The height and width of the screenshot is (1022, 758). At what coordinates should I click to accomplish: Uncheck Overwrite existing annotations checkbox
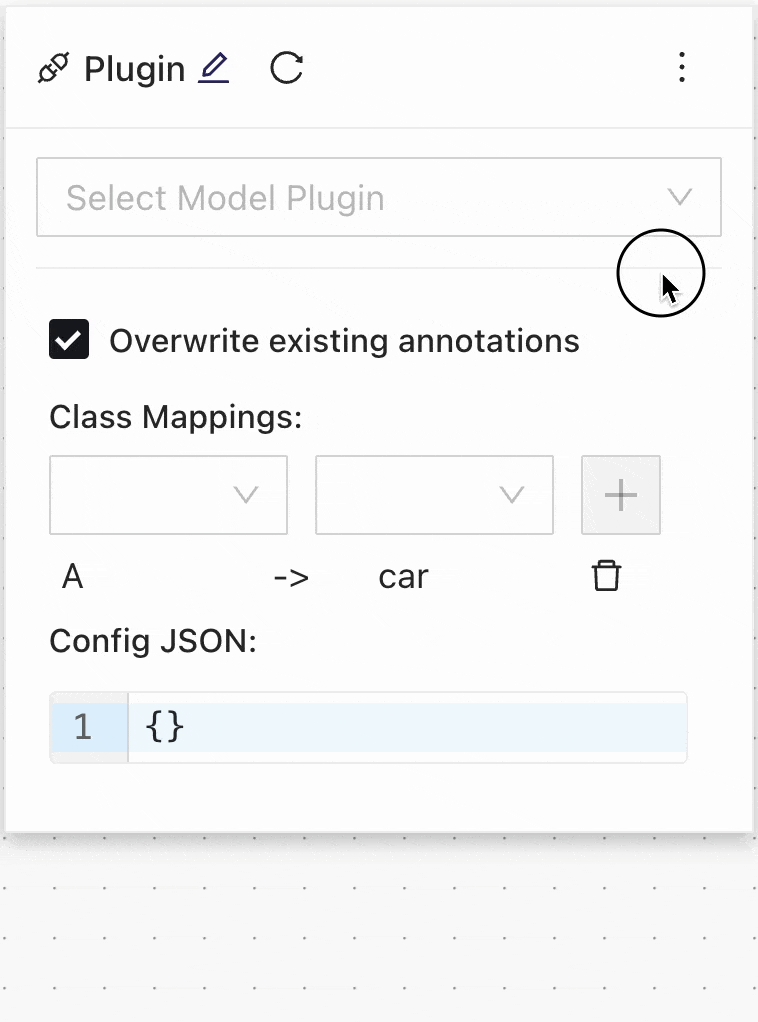(69, 340)
